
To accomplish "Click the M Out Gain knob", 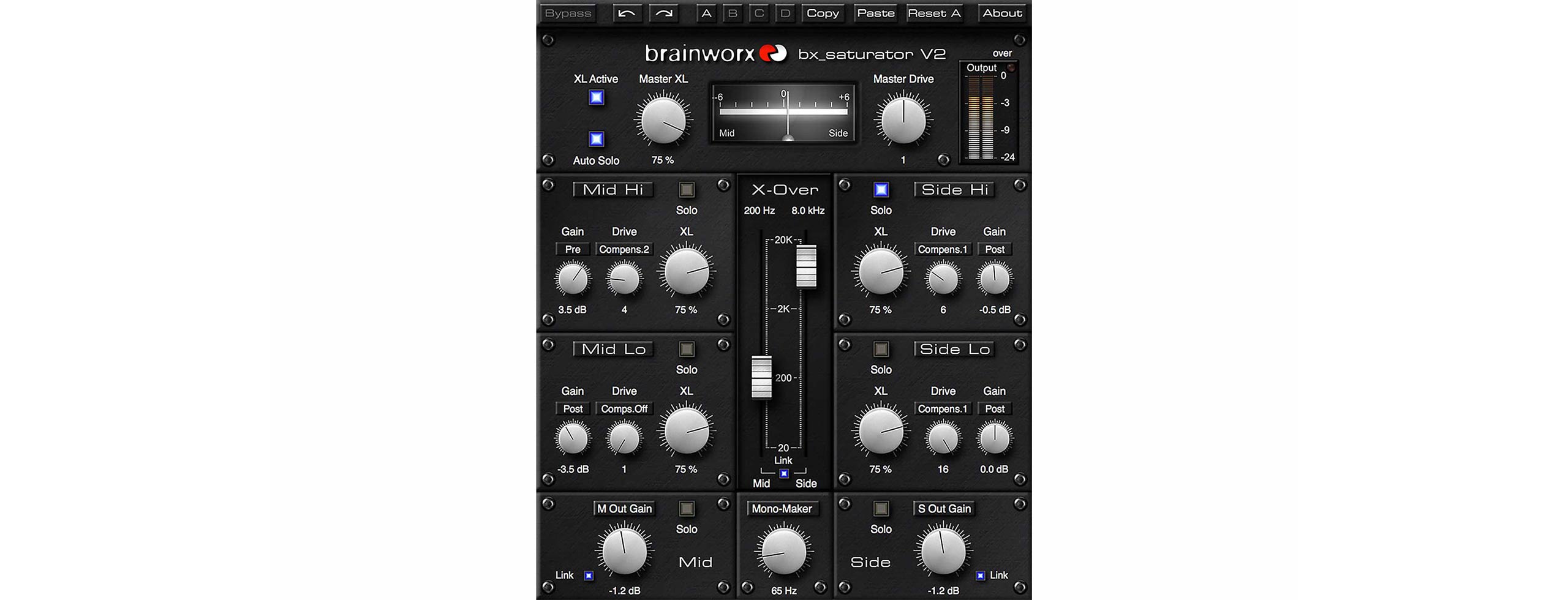I will pyautogui.click(x=624, y=552).
